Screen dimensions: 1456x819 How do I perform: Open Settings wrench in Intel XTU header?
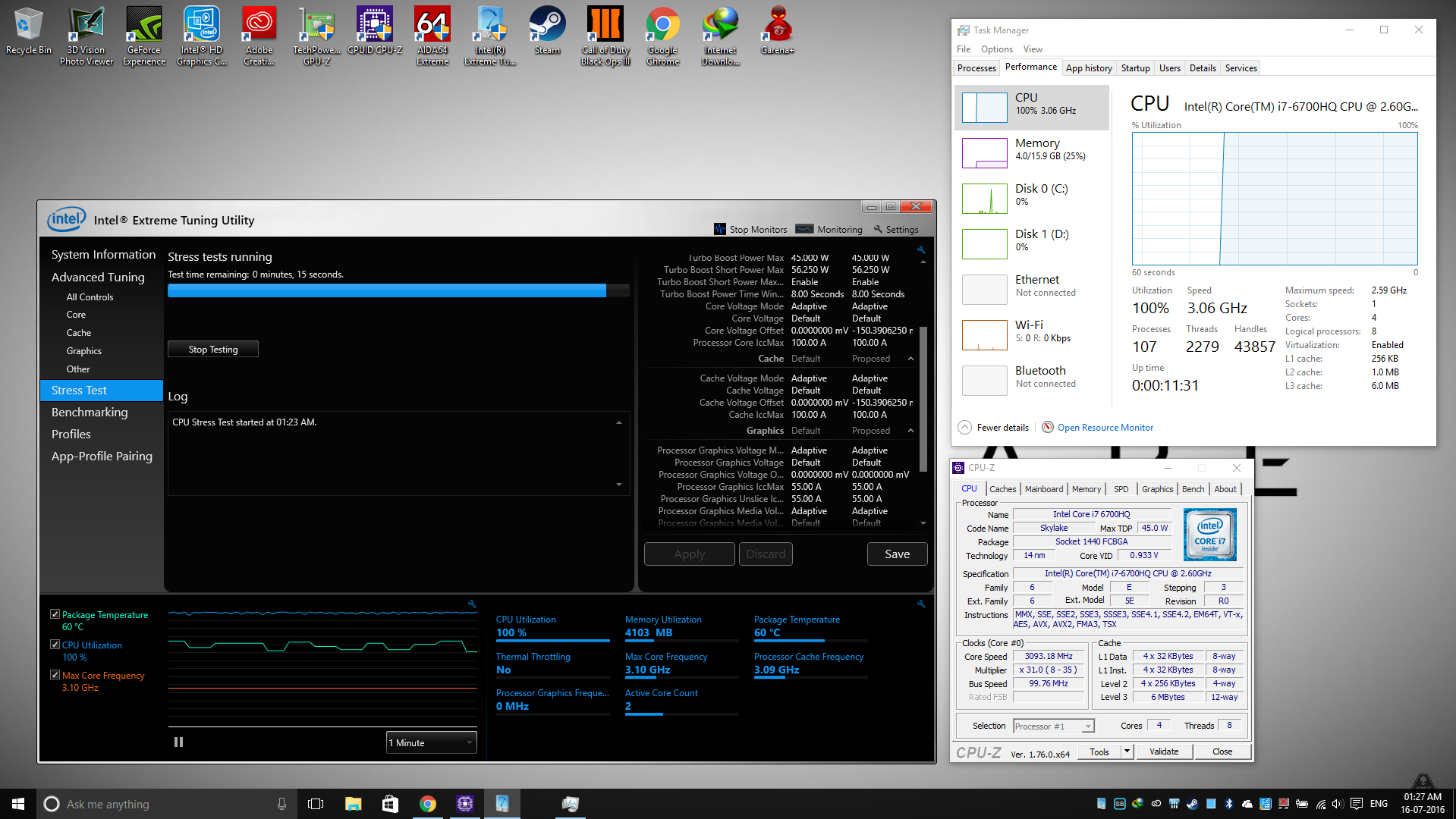(896, 229)
